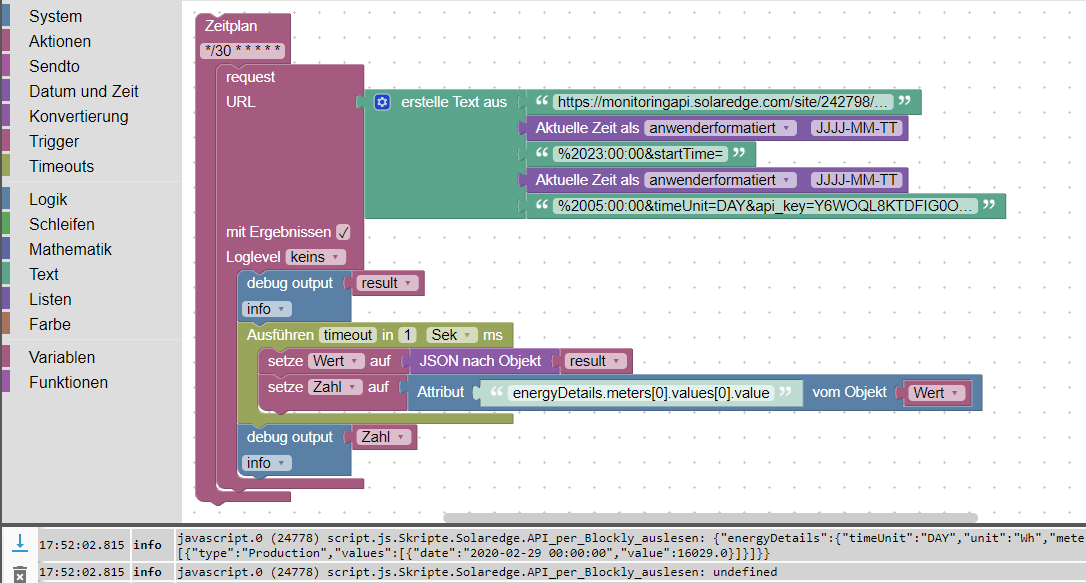
Task: Click the horizontal workspace scrollbar
Action: (x=710, y=517)
